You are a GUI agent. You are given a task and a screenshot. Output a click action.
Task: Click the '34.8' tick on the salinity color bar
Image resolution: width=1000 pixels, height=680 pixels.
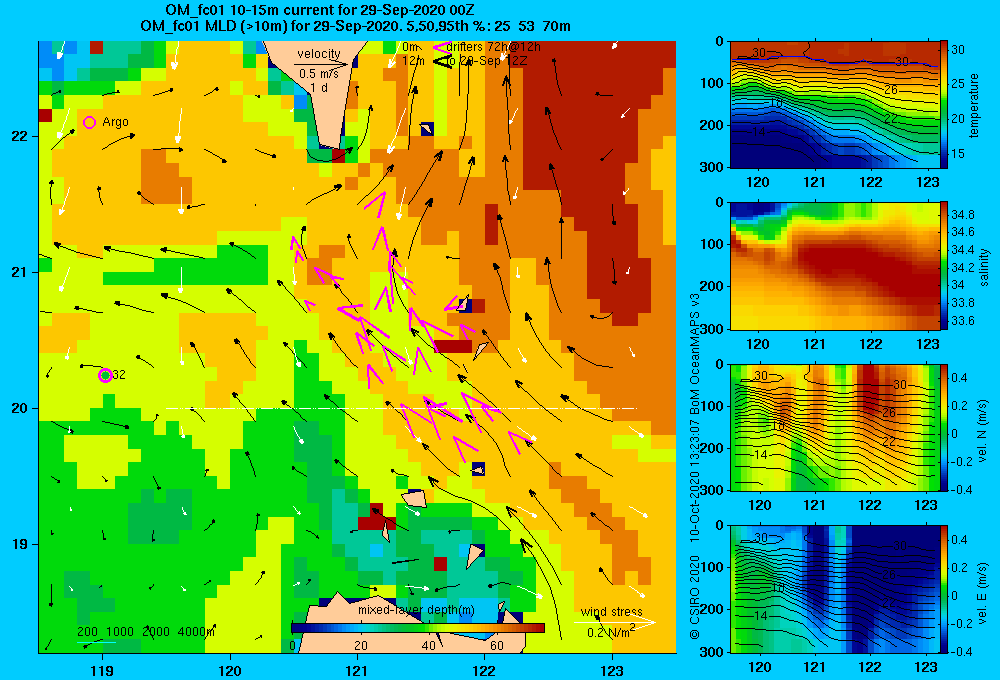tap(963, 214)
